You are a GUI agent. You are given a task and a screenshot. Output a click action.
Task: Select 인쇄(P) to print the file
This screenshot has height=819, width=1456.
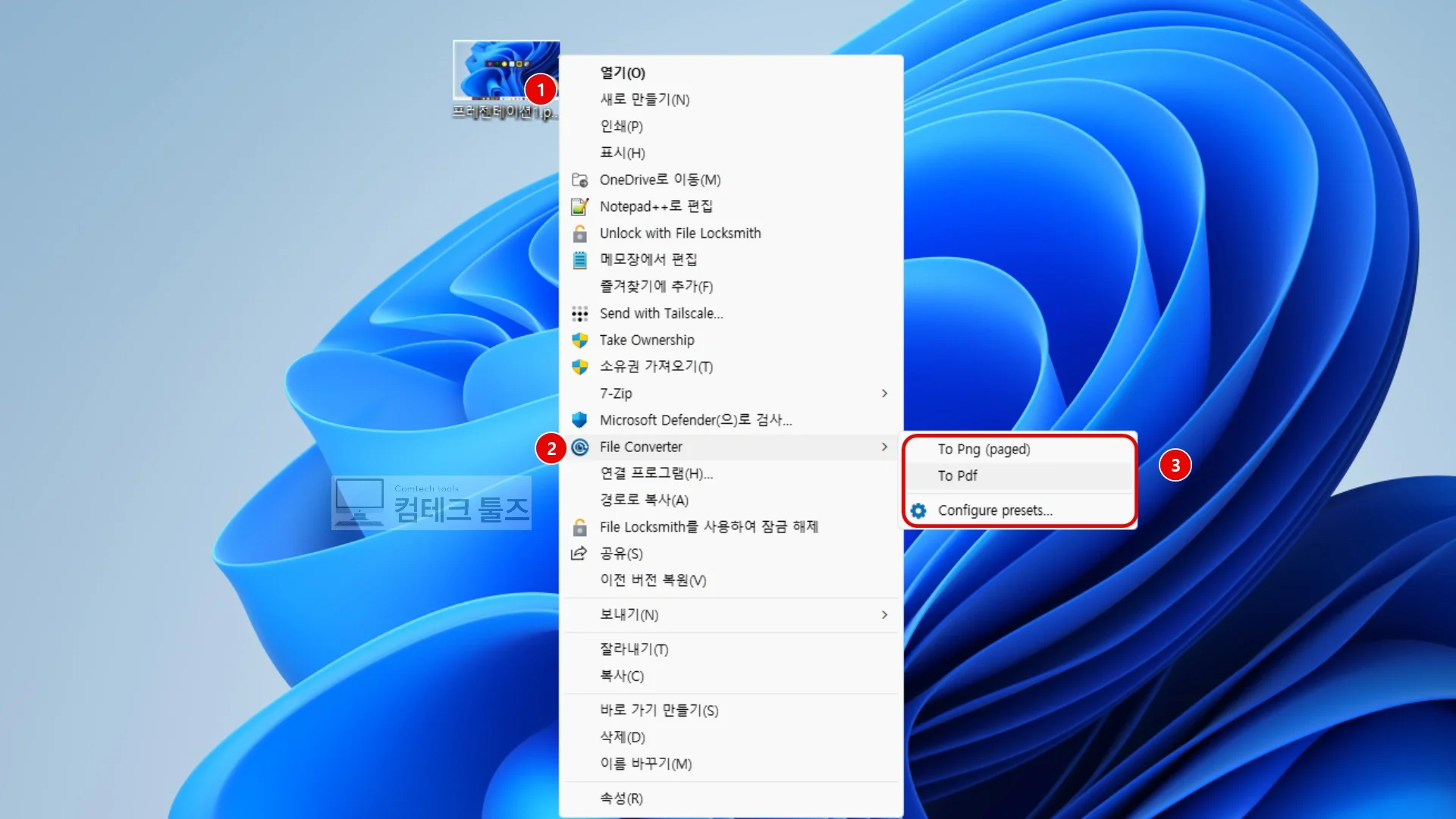[x=731, y=126]
